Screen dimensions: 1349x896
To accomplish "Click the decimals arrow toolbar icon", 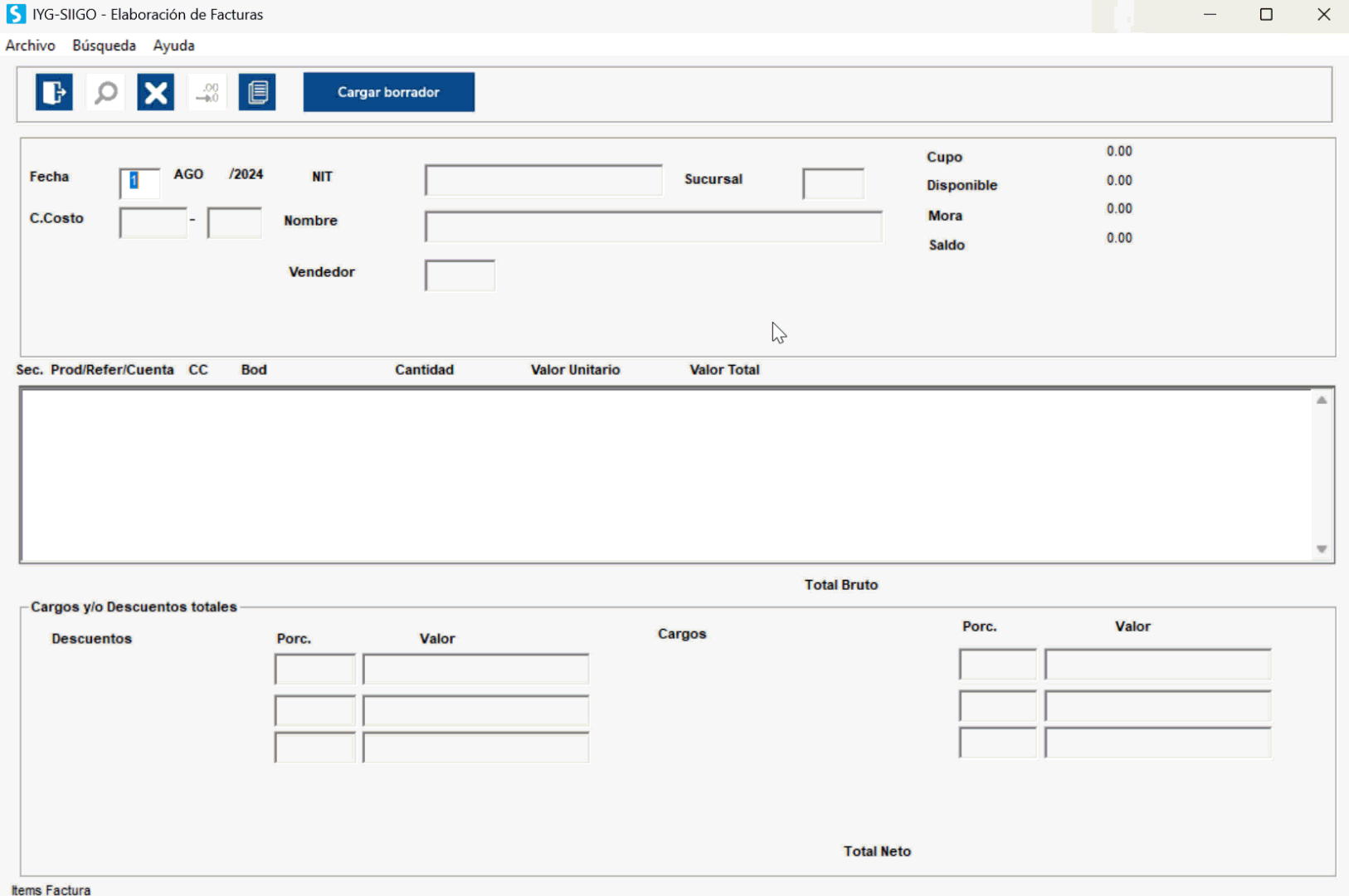I will pyautogui.click(x=207, y=92).
